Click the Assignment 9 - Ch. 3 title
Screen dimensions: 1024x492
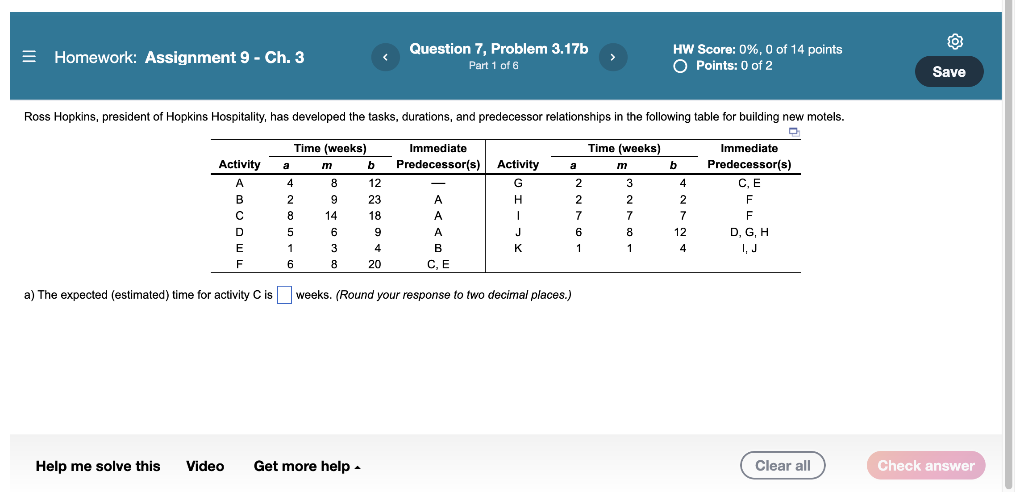click(x=224, y=58)
